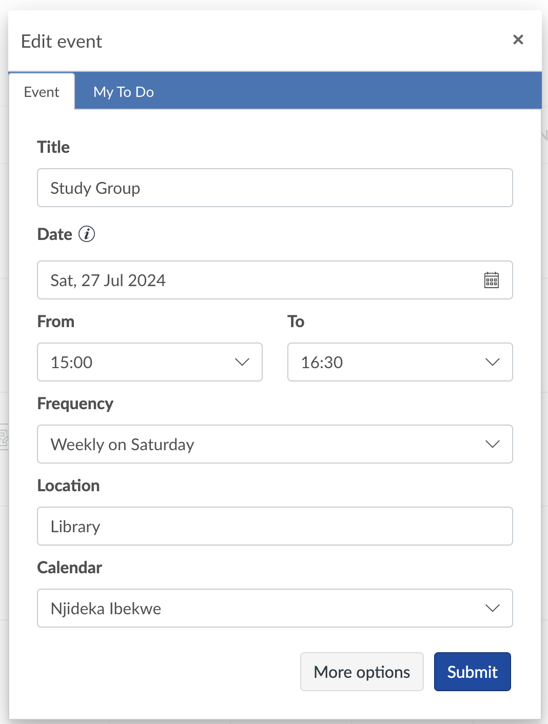Click the Frequency dropdown chevron arrow

[493, 444]
